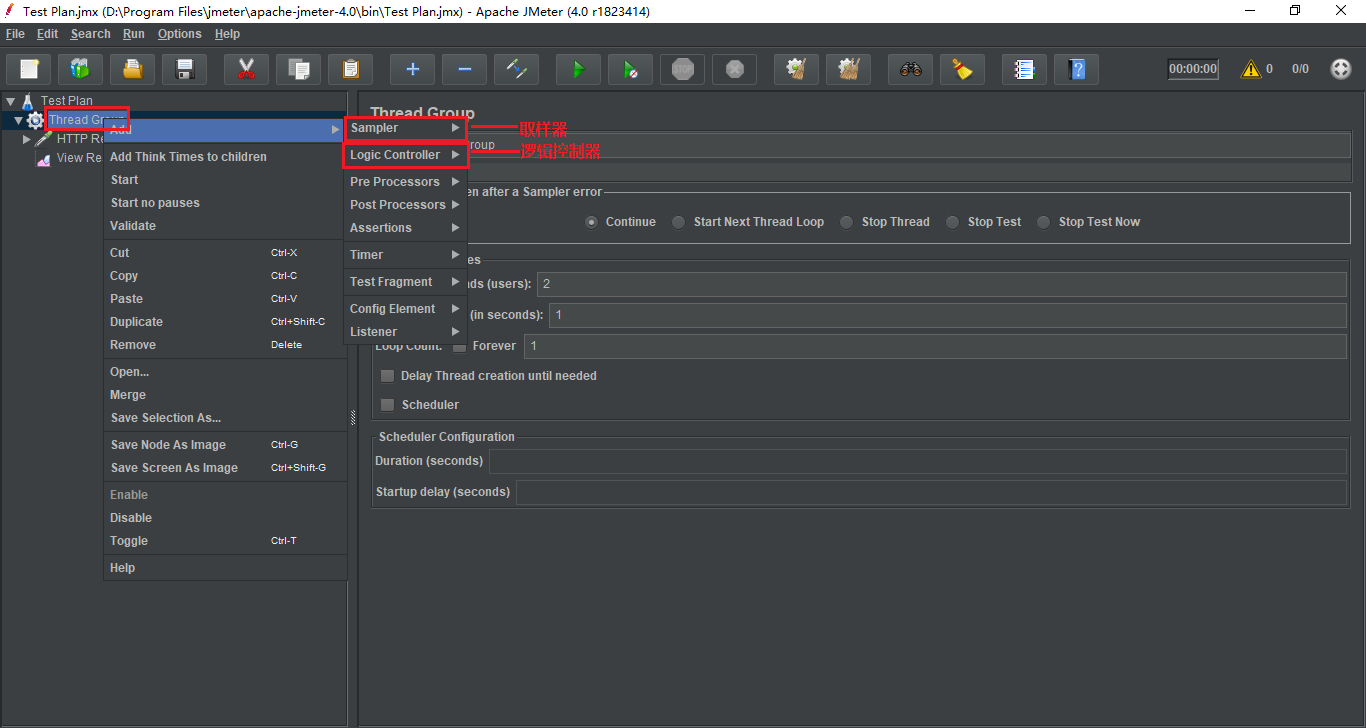Click the Stop test toolbar icon
Screen dimensions: 1366x728
tap(682, 69)
